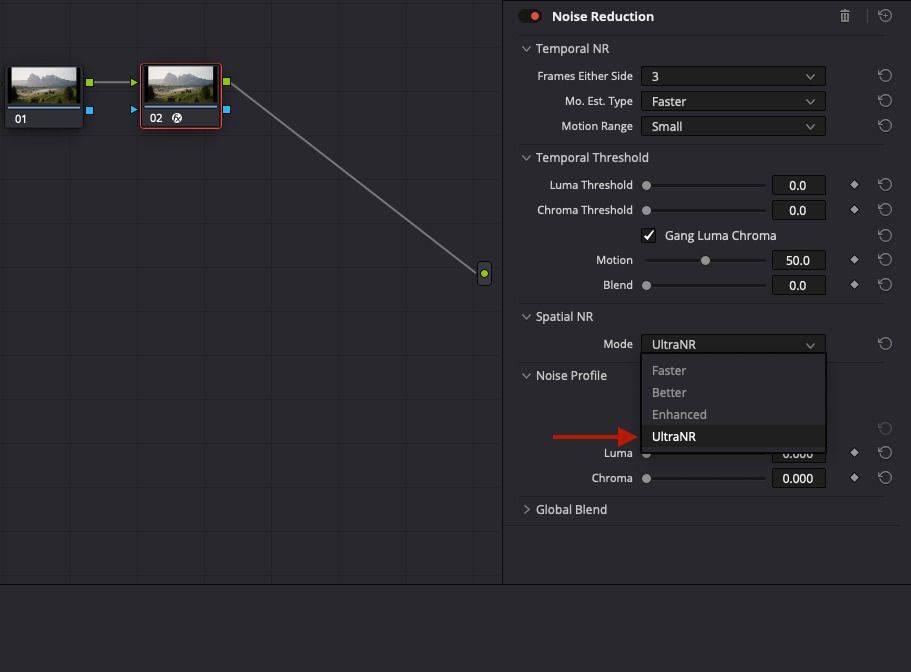The image size is (911, 672).
Task: Reset the Spatial NR Mode
Action: pos(884,343)
